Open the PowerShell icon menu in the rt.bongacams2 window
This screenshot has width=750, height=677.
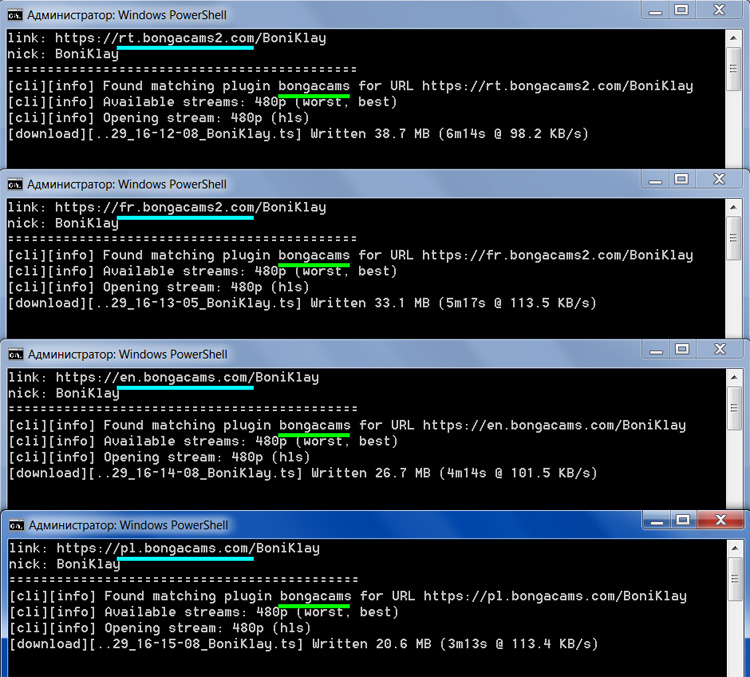pos(15,14)
